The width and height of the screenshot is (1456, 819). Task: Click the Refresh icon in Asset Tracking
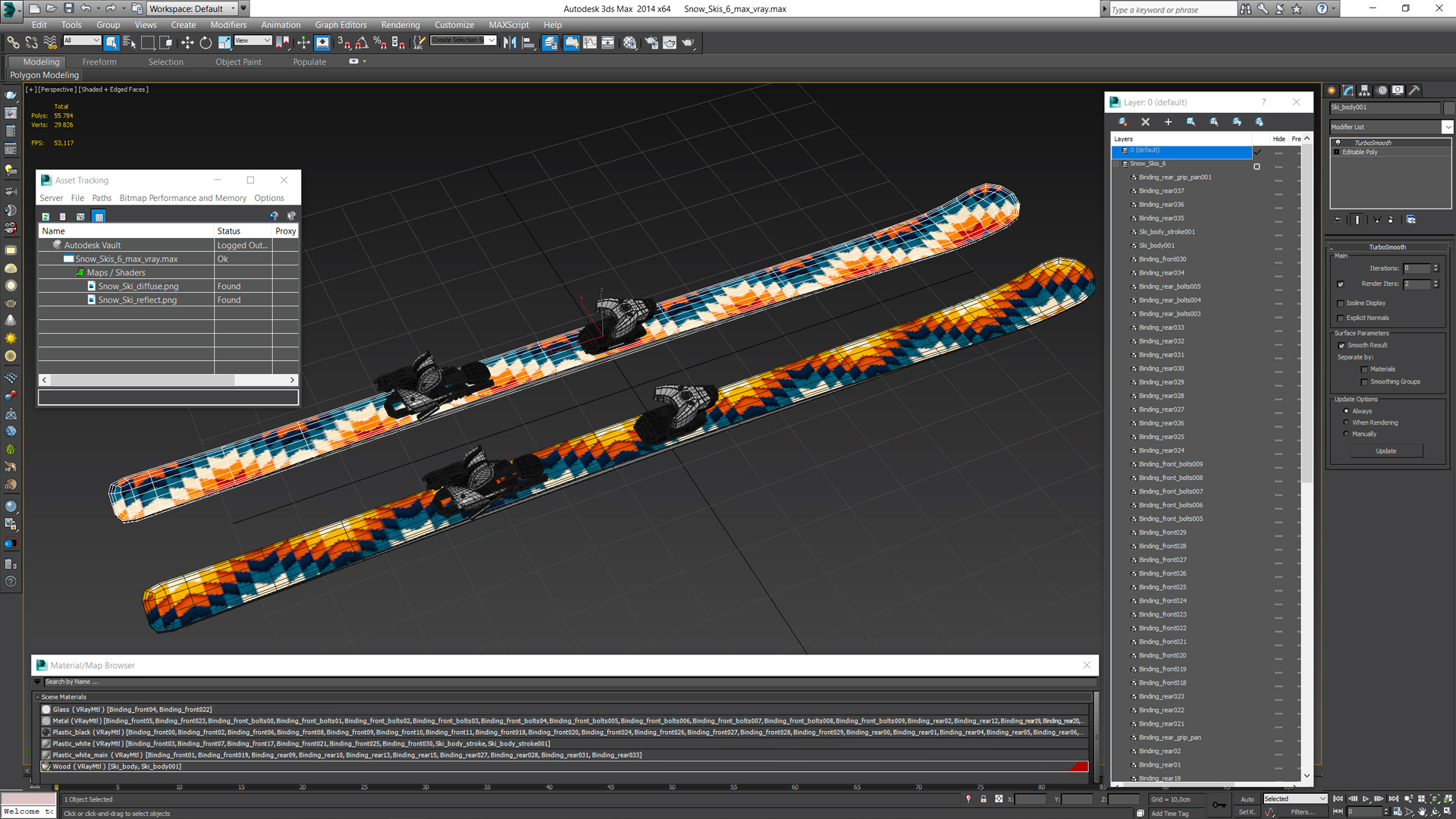pyautogui.click(x=45, y=216)
